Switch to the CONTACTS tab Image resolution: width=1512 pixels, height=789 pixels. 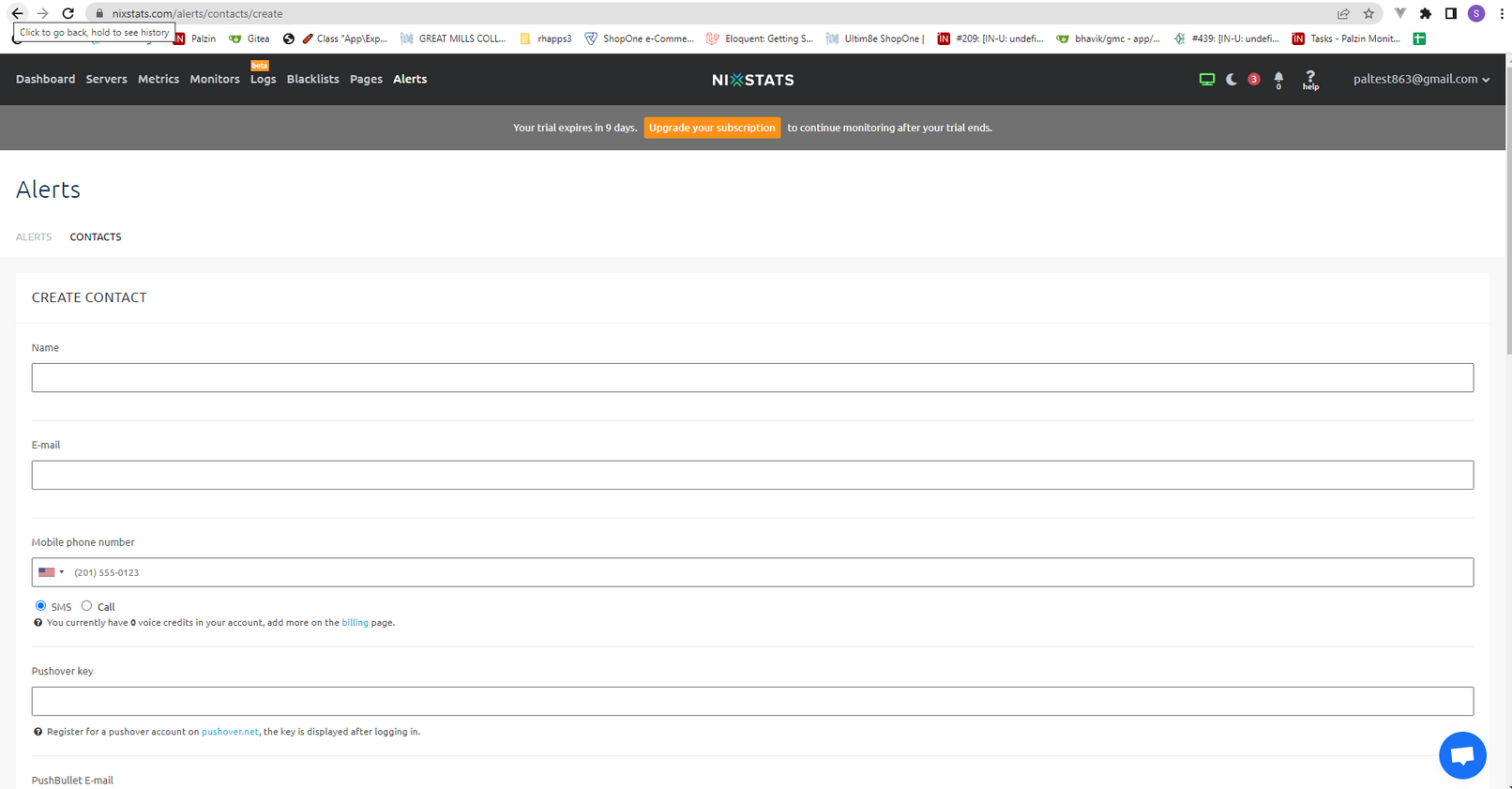point(96,237)
